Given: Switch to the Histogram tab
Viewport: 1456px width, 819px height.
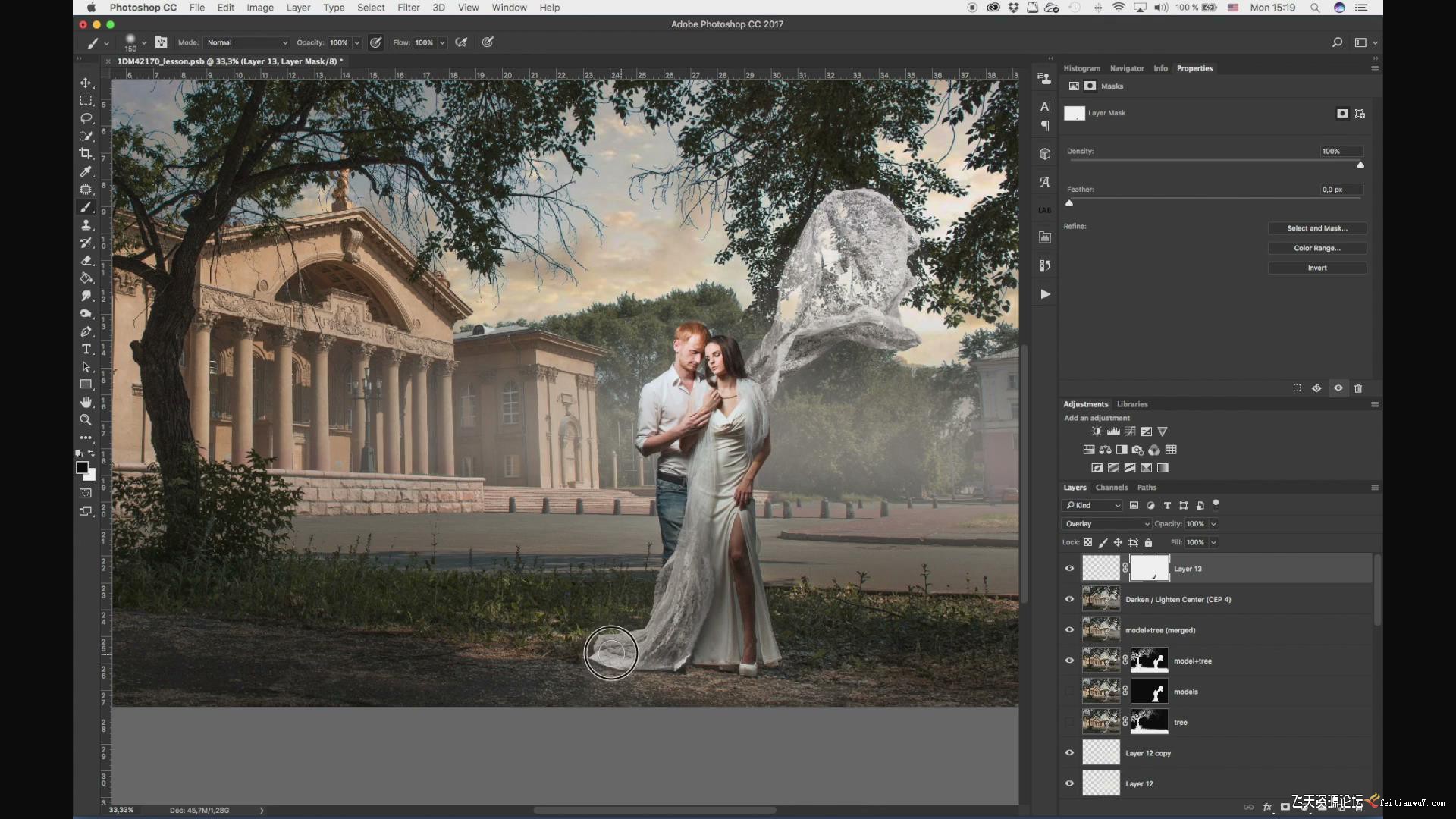Looking at the screenshot, I should 1081,68.
